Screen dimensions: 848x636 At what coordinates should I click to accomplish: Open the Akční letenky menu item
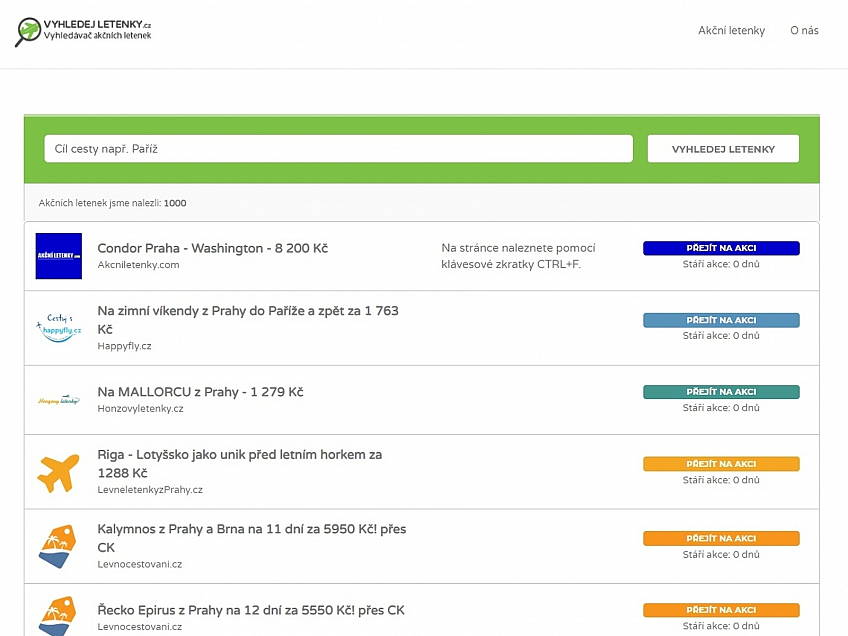click(x=731, y=30)
